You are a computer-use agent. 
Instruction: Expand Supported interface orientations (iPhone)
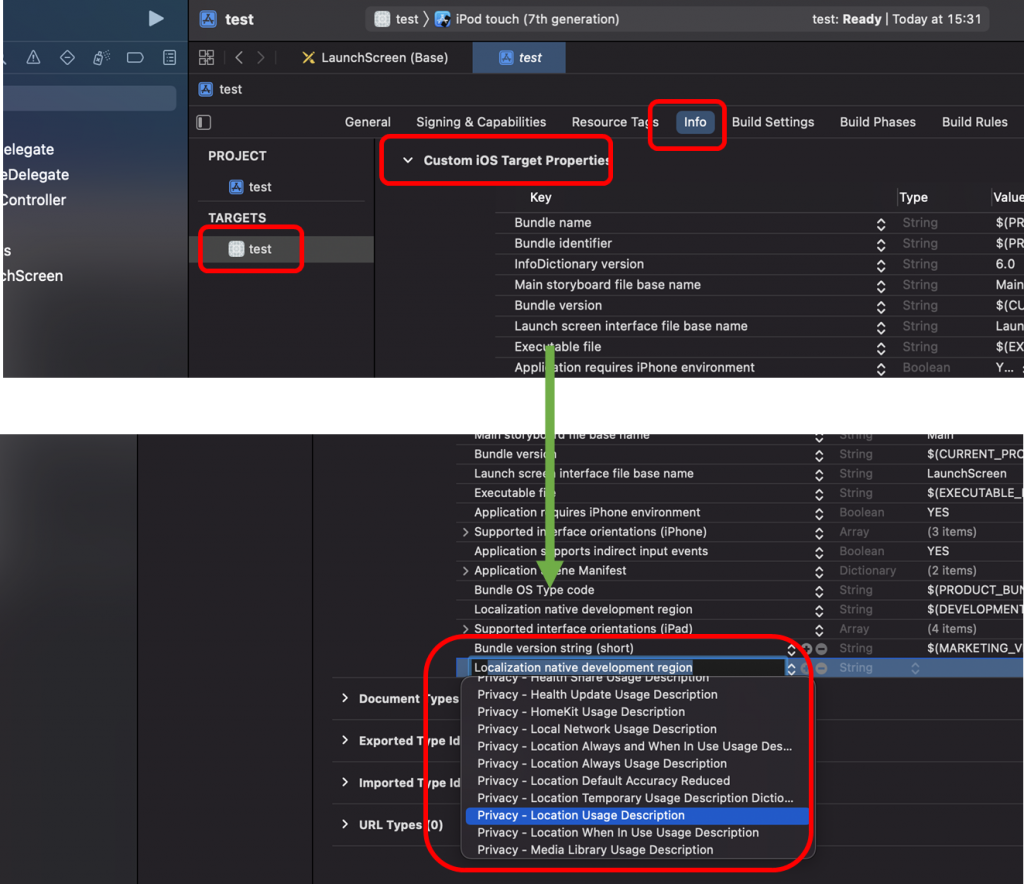pyautogui.click(x=465, y=532)
